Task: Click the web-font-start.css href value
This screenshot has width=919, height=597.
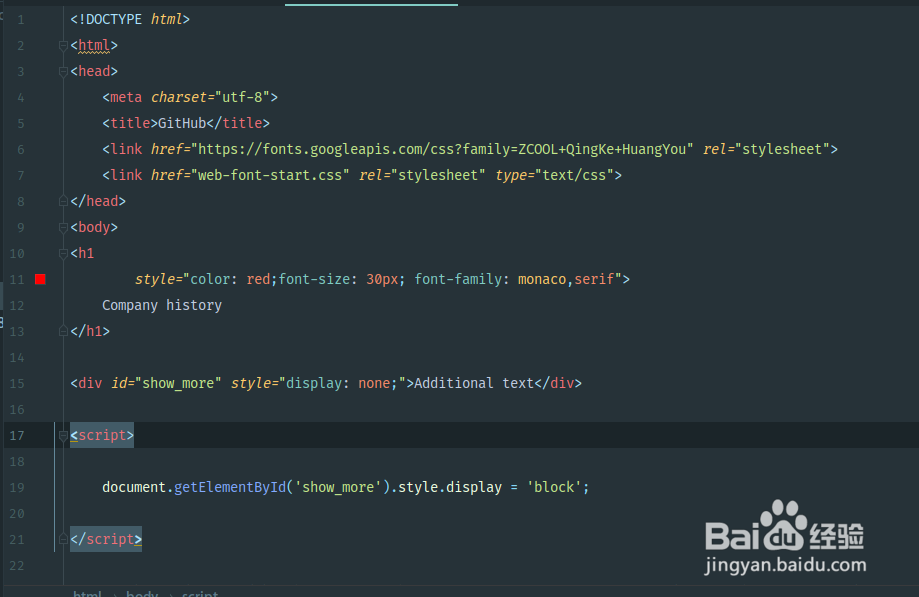Action: click(270, 175)
